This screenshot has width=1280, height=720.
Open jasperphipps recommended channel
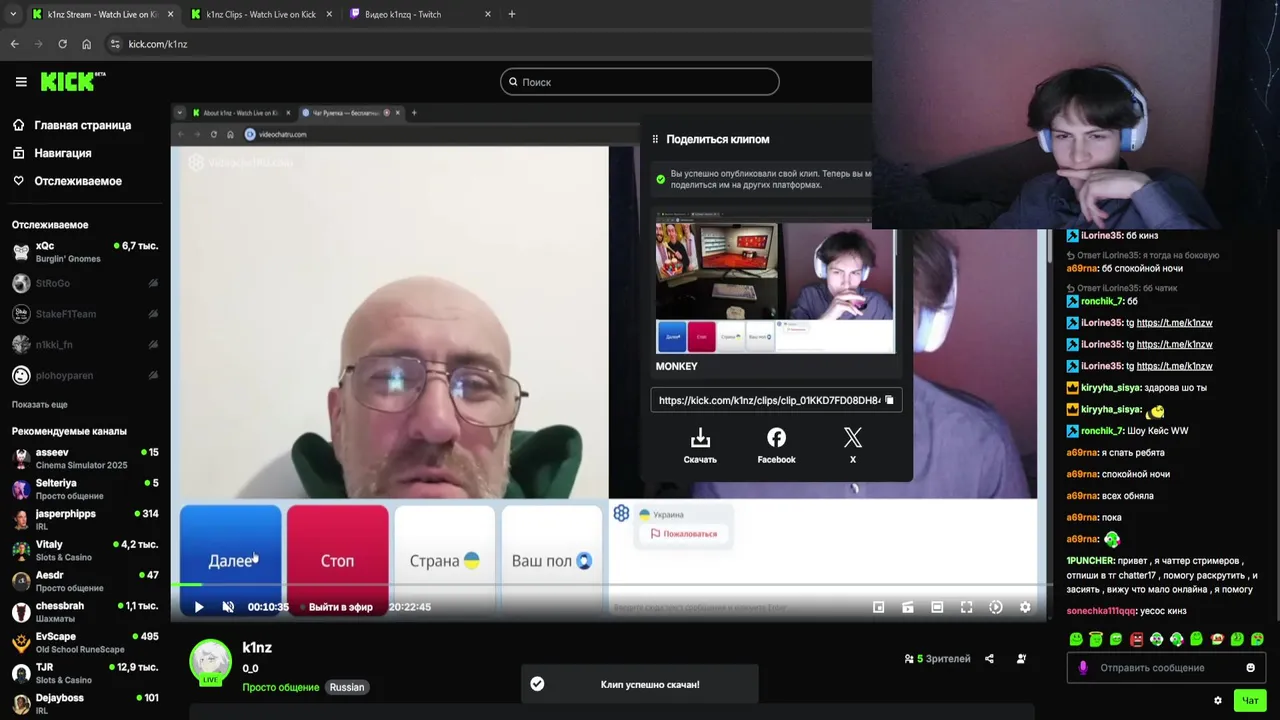(x=85, y=520)
